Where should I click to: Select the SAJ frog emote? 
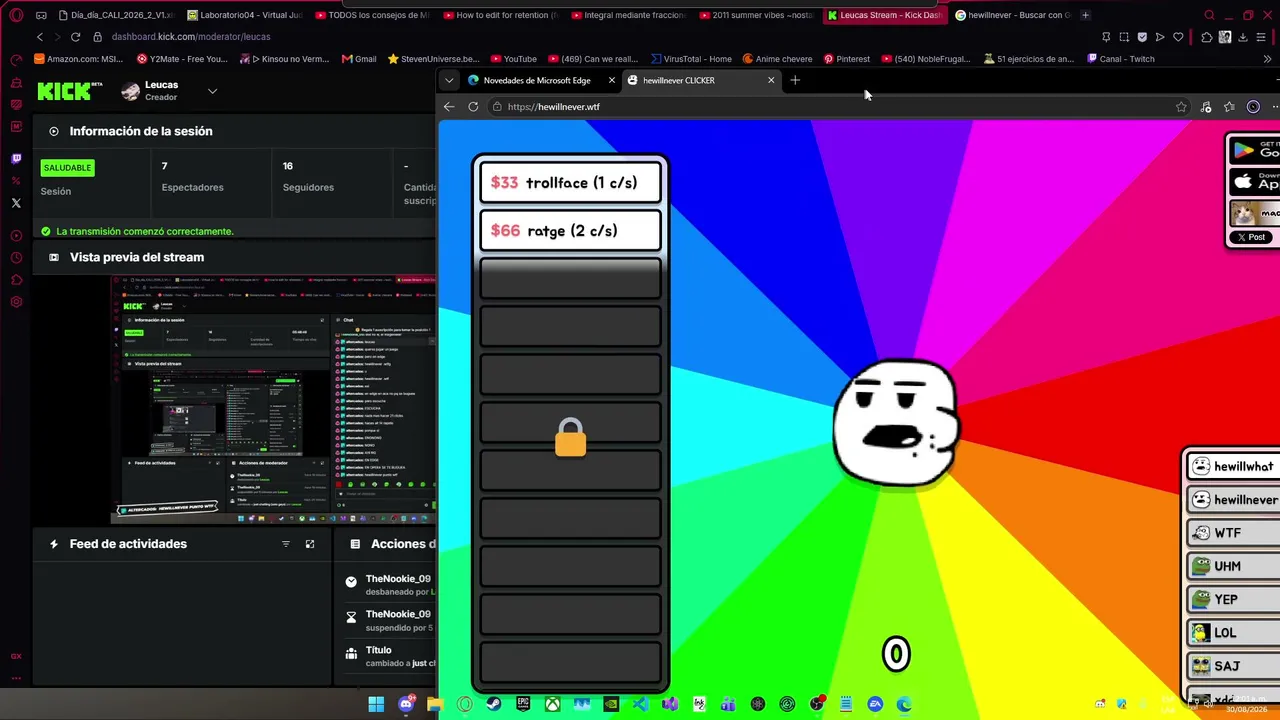point(1233,666)
